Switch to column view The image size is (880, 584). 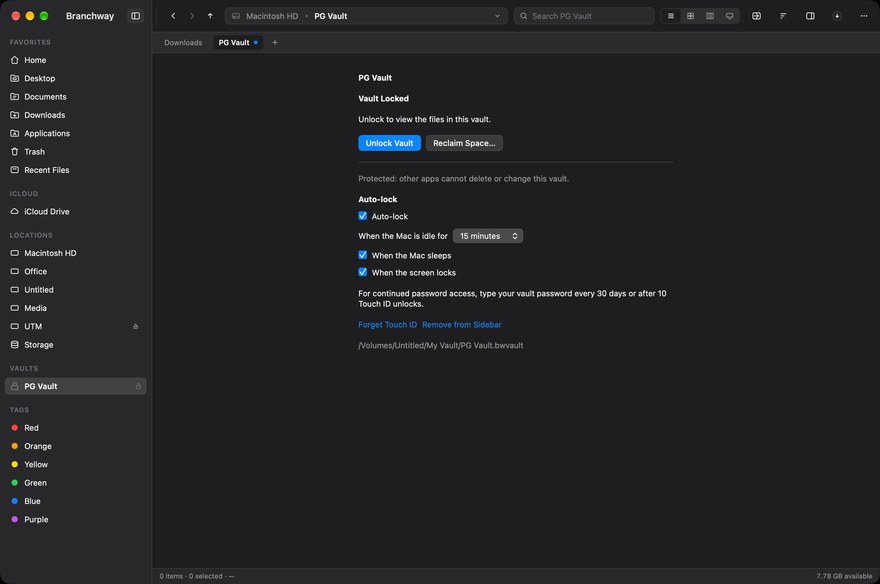710,16
